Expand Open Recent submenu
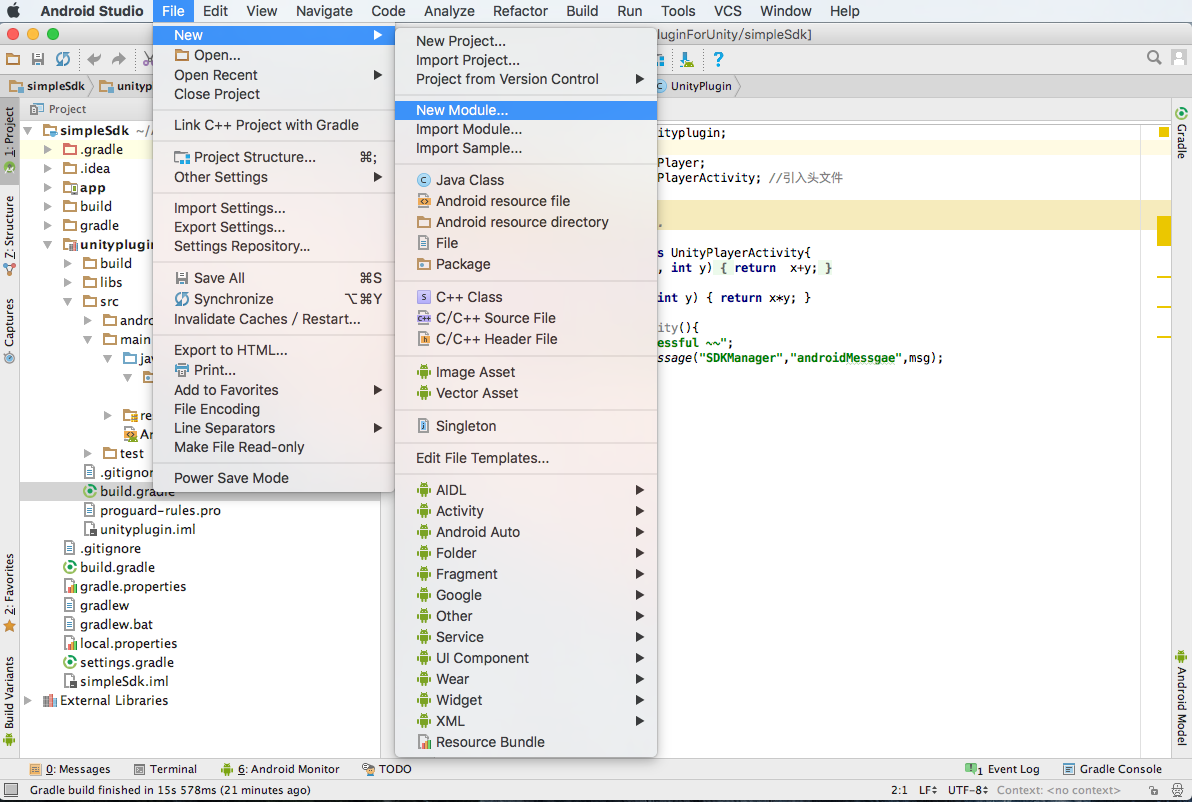Viewport: 1192px width, 802px height. 274,75
